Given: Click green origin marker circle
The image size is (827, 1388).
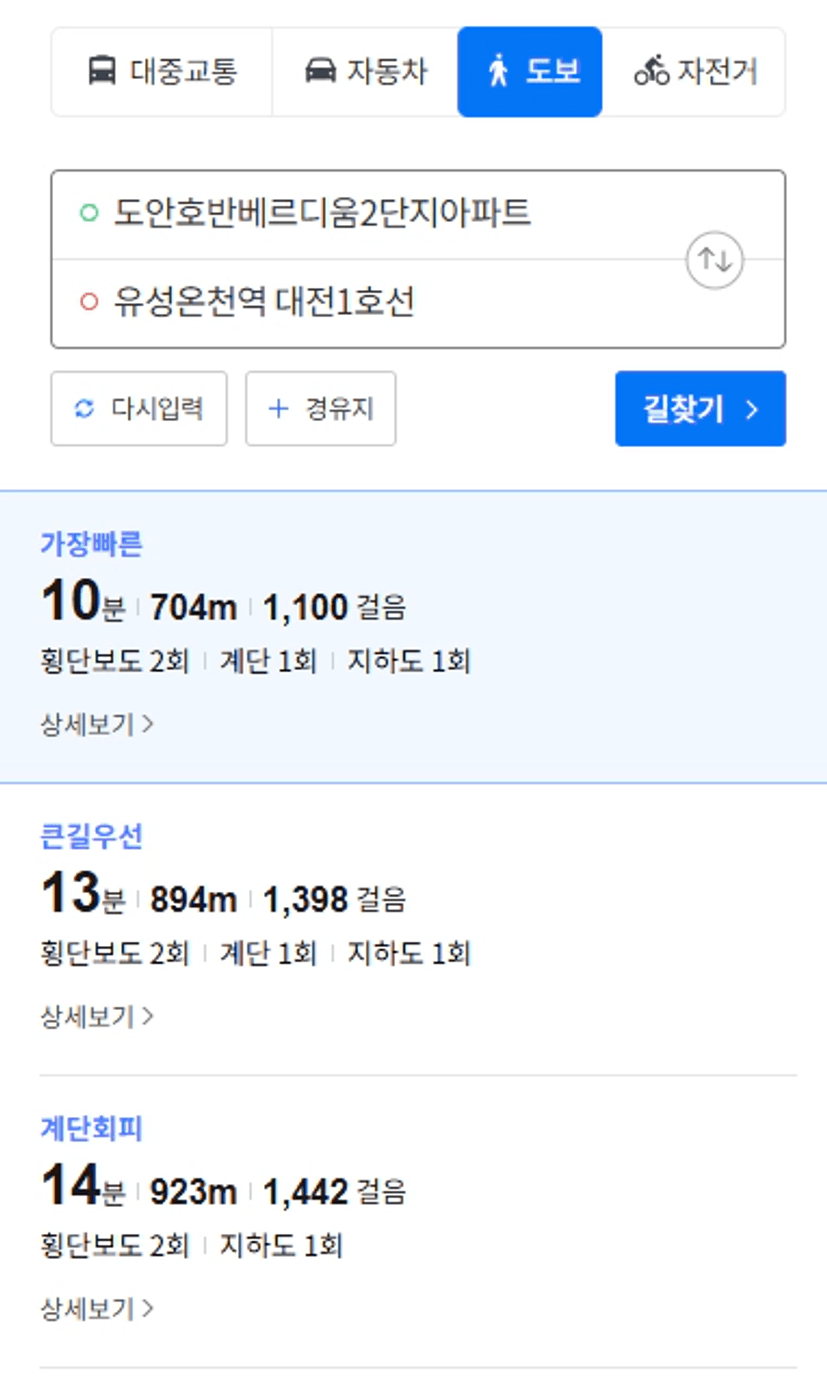Looking at the screenshot, I should click(89, 213).
